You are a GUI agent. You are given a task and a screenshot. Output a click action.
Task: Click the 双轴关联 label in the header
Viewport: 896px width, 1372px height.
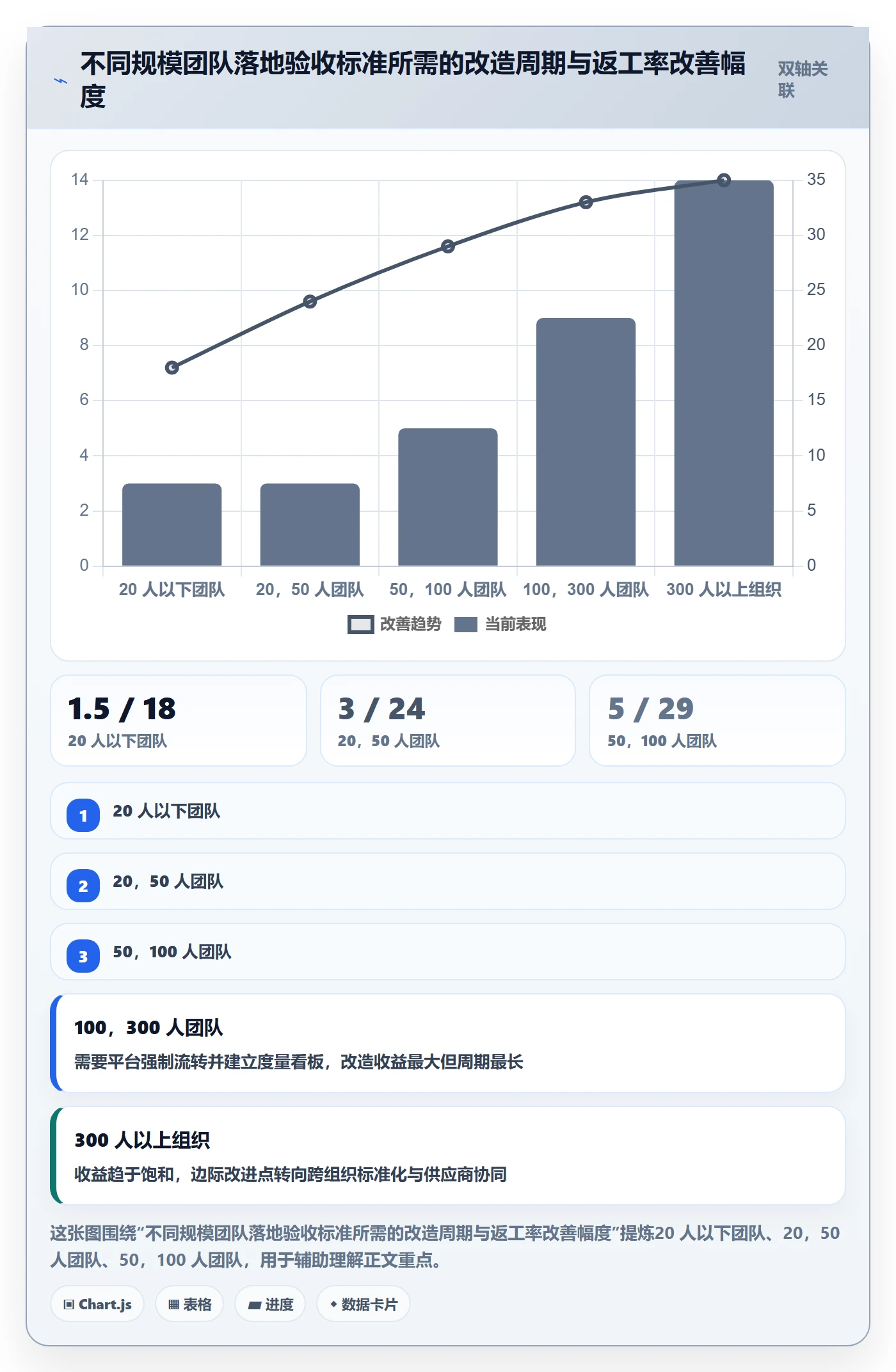point(803,79)
